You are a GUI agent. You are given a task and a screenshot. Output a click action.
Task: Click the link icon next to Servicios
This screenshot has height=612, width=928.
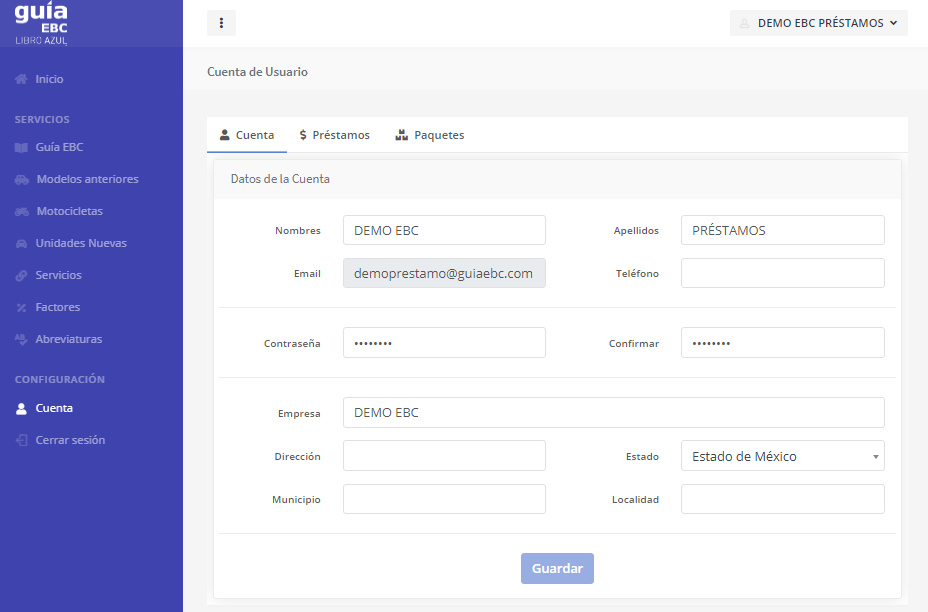21,275
